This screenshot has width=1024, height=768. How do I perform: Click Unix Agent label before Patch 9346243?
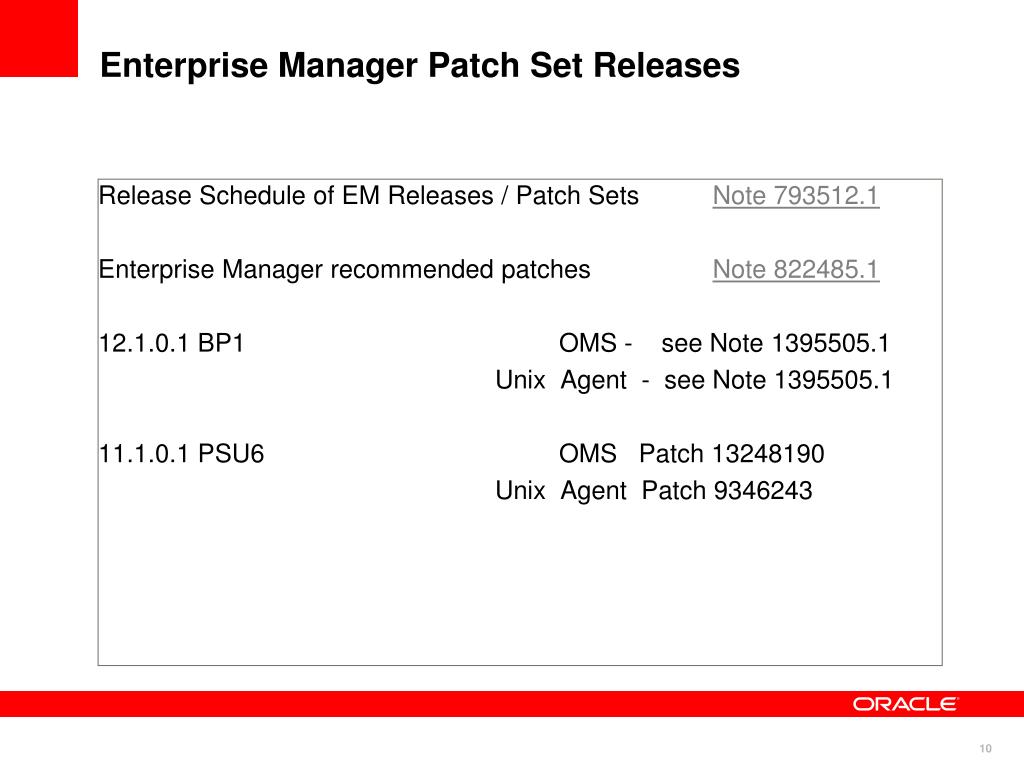[561, 490]
